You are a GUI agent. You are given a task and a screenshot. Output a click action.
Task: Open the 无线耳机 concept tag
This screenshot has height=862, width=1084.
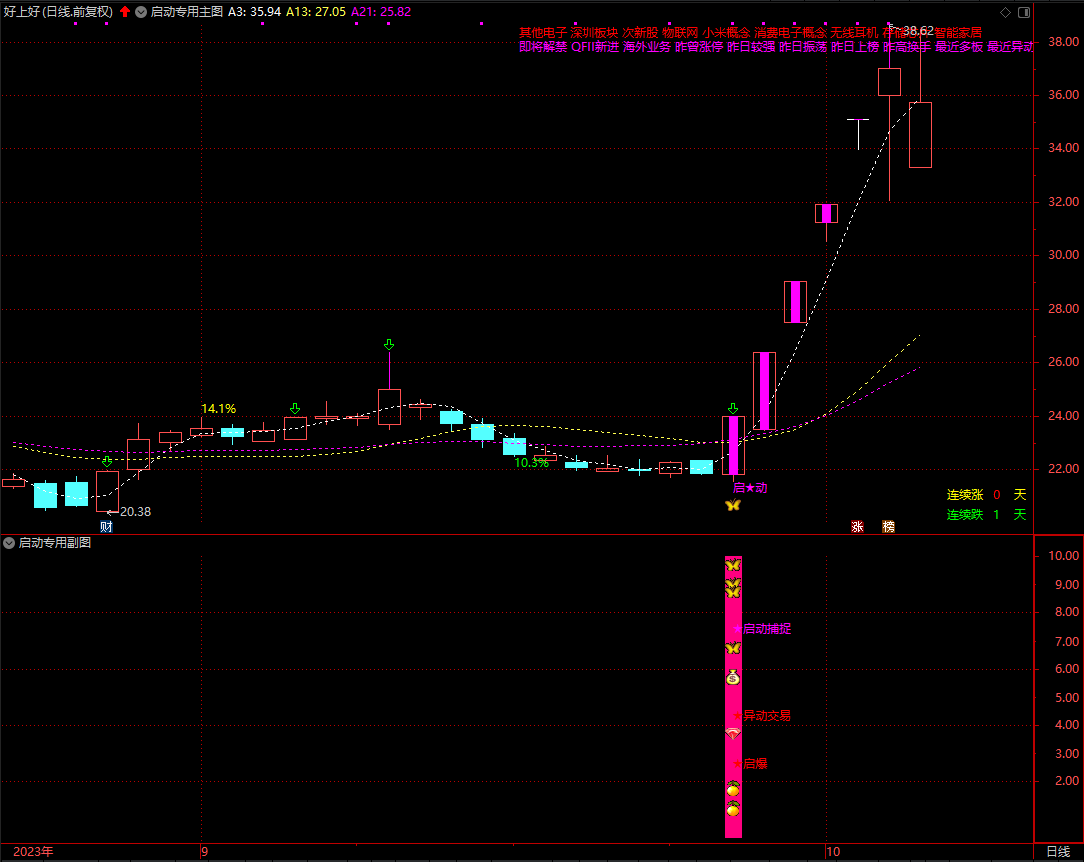coord(854,32)
